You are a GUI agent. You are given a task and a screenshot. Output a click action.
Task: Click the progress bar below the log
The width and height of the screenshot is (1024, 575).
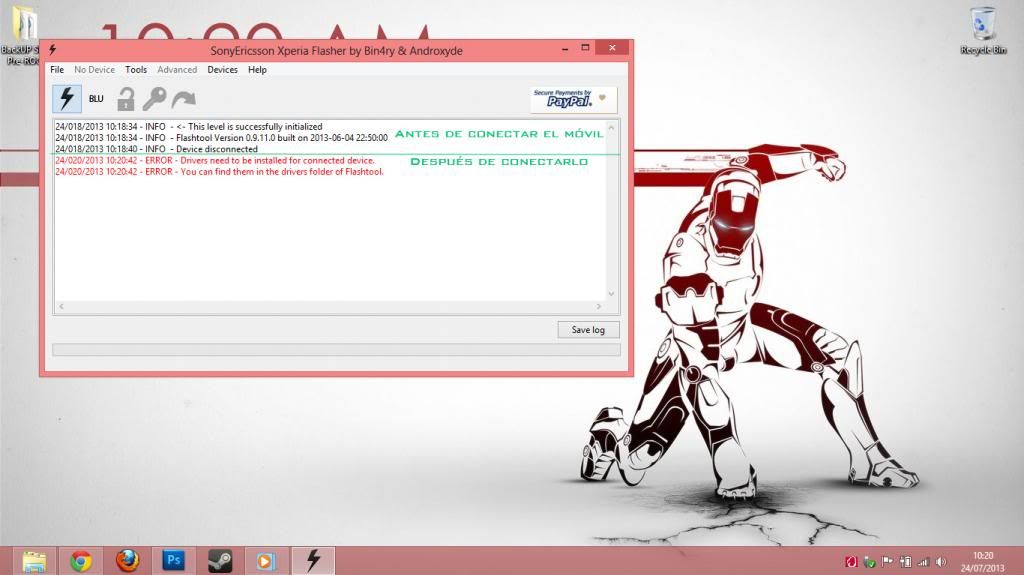click(x=336, y=350)
